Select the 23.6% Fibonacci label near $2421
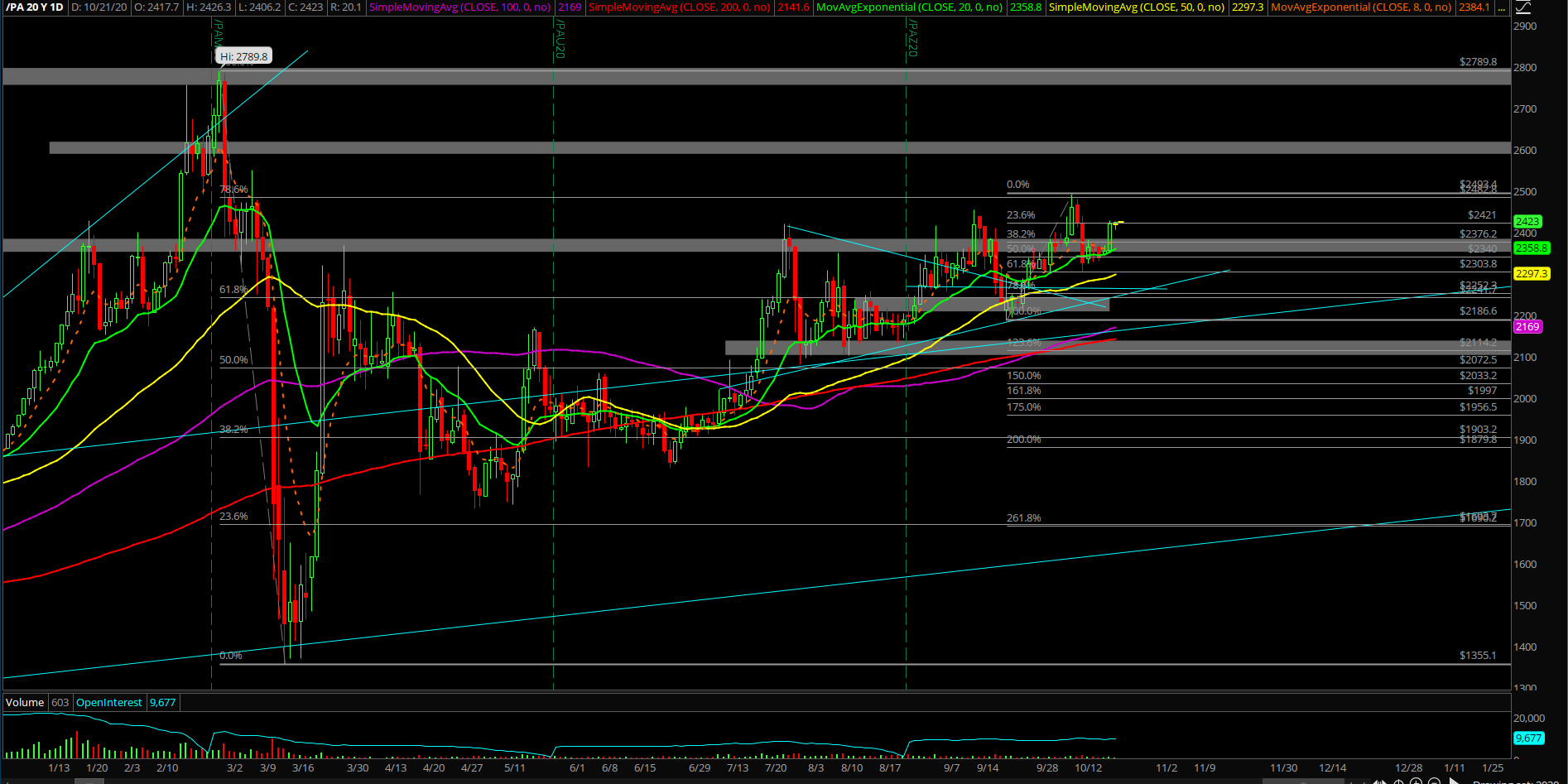The height and width of the screenshot is (784, 1568). point(1021,214)
